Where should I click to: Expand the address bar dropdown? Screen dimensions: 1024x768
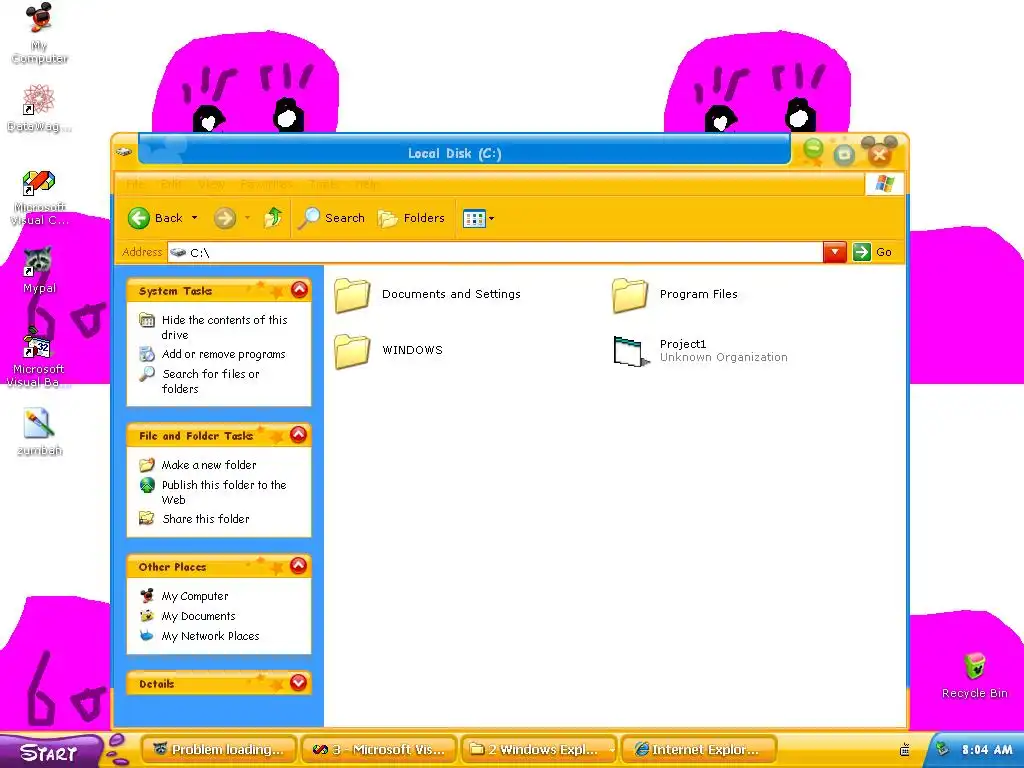pyautogui.click(x=835, y=252)
